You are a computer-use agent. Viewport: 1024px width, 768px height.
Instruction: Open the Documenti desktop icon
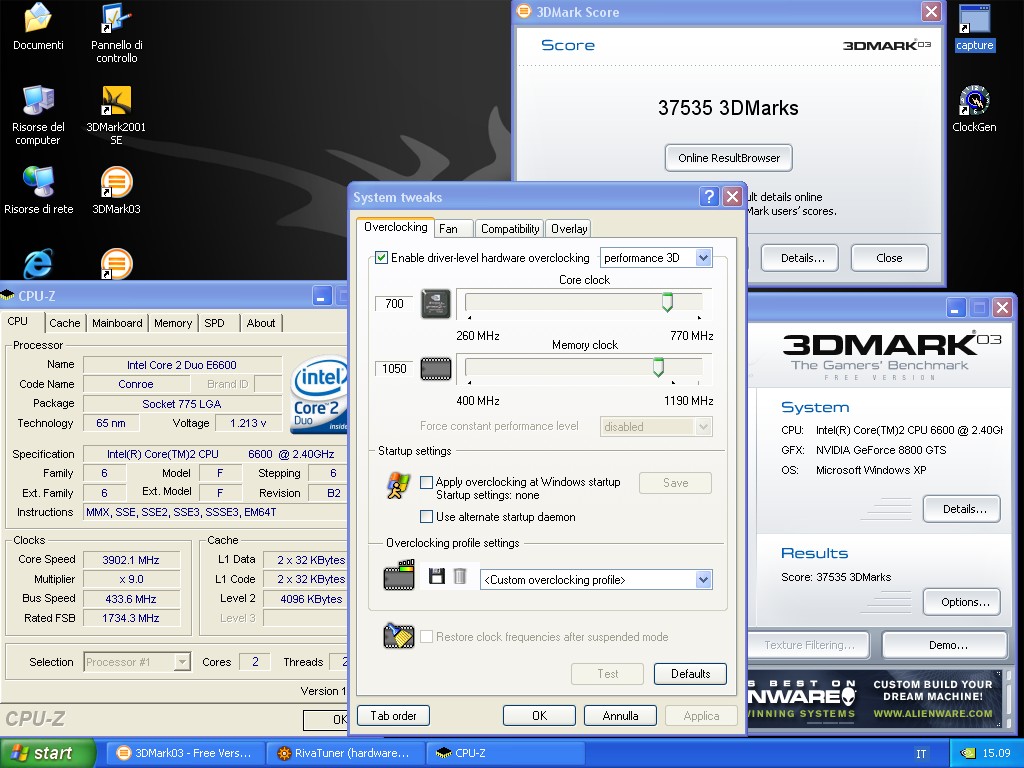[x=38, y=26]
